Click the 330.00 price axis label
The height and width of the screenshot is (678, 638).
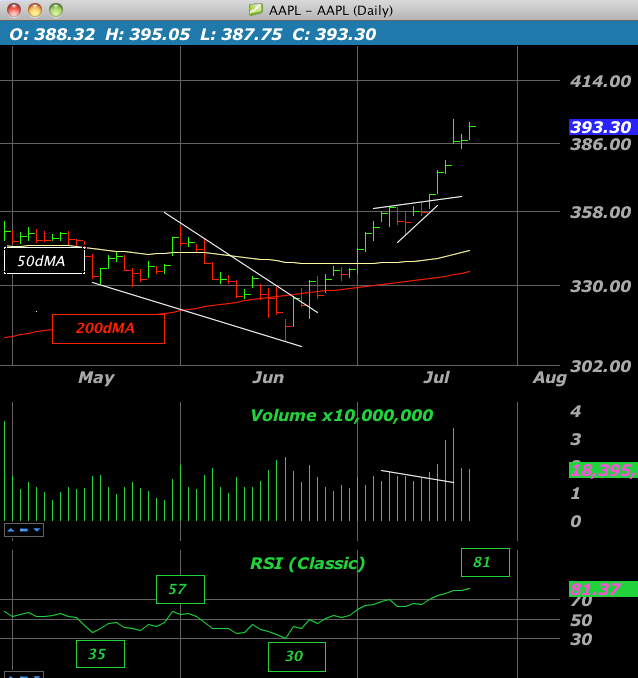[x=600, y=286]
